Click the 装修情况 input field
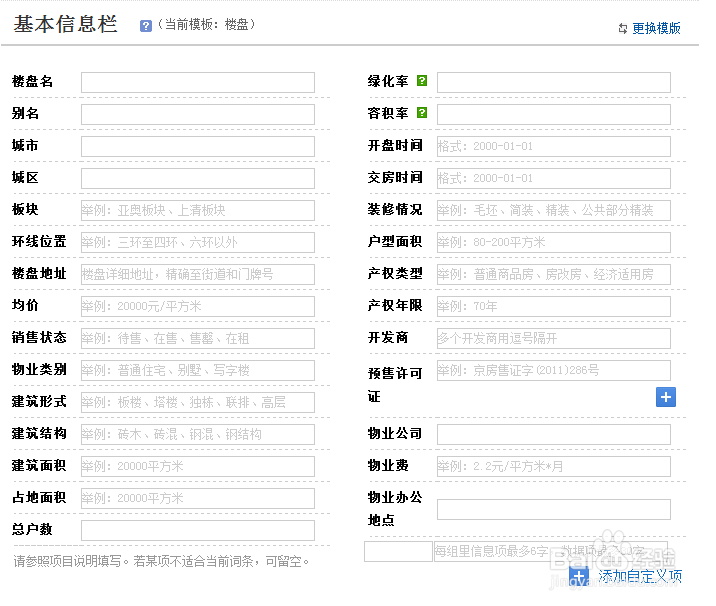716x606 pixels. [553, 210]
